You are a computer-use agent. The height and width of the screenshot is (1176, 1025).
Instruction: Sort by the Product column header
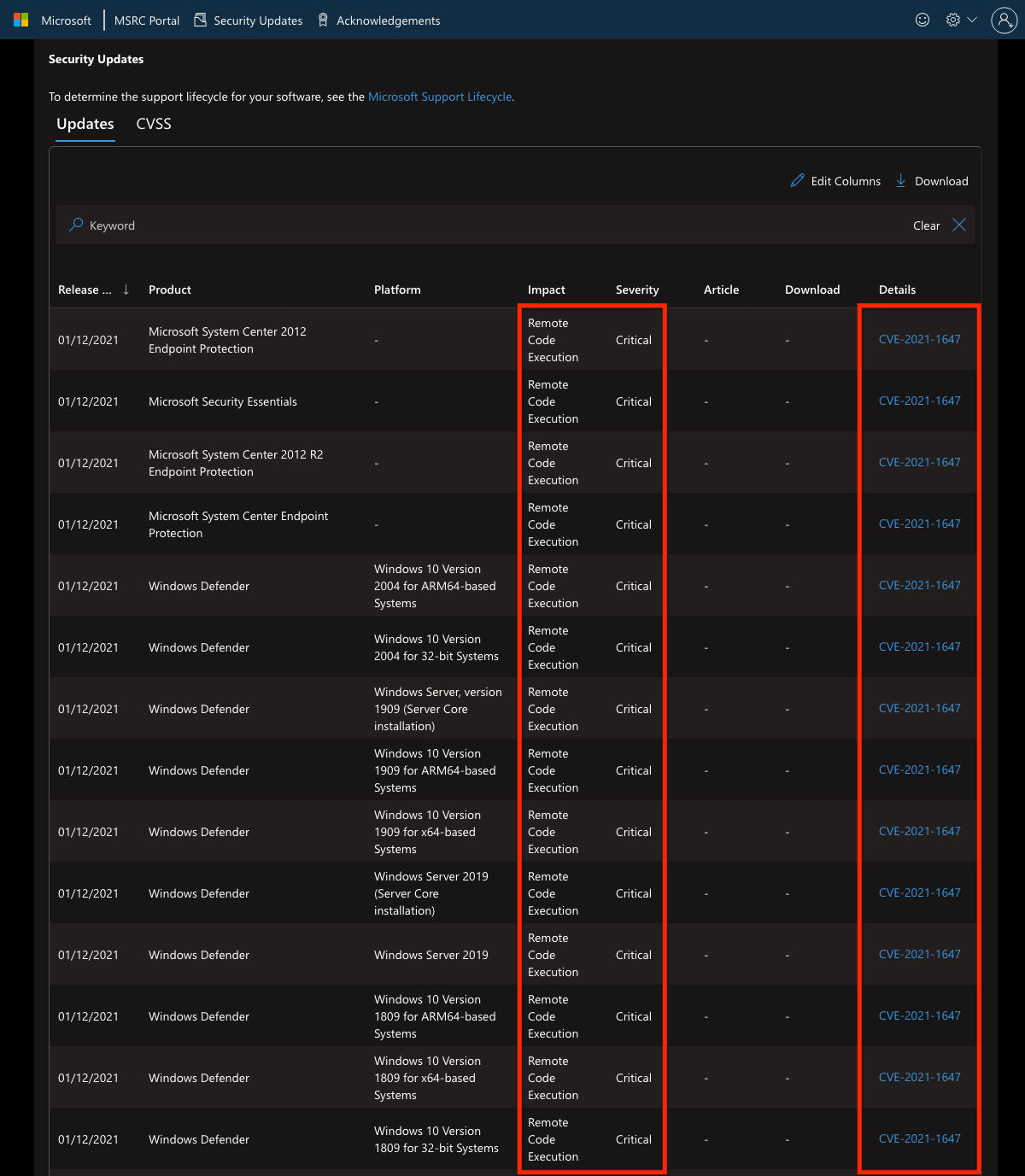coord(170,290)
